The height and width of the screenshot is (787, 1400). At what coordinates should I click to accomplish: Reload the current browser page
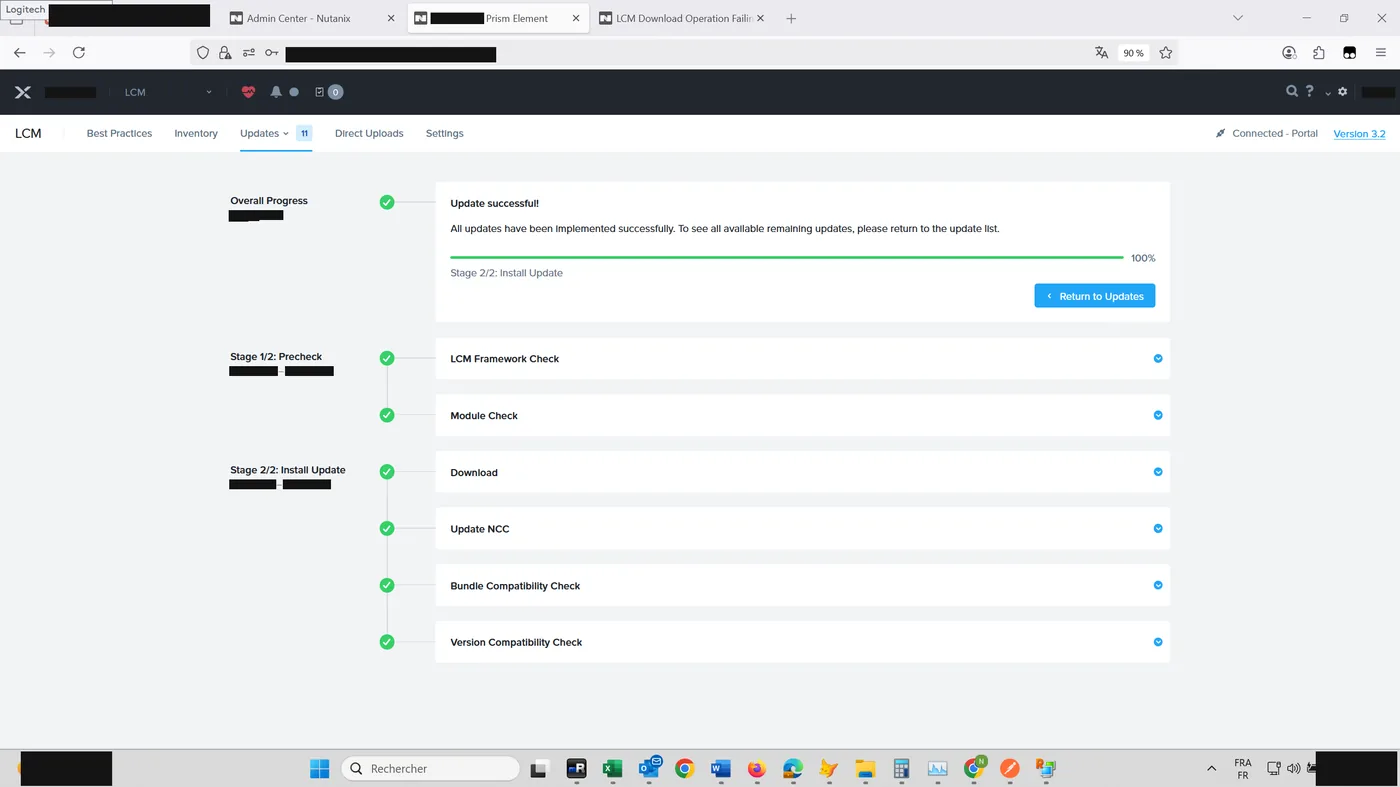79,53
